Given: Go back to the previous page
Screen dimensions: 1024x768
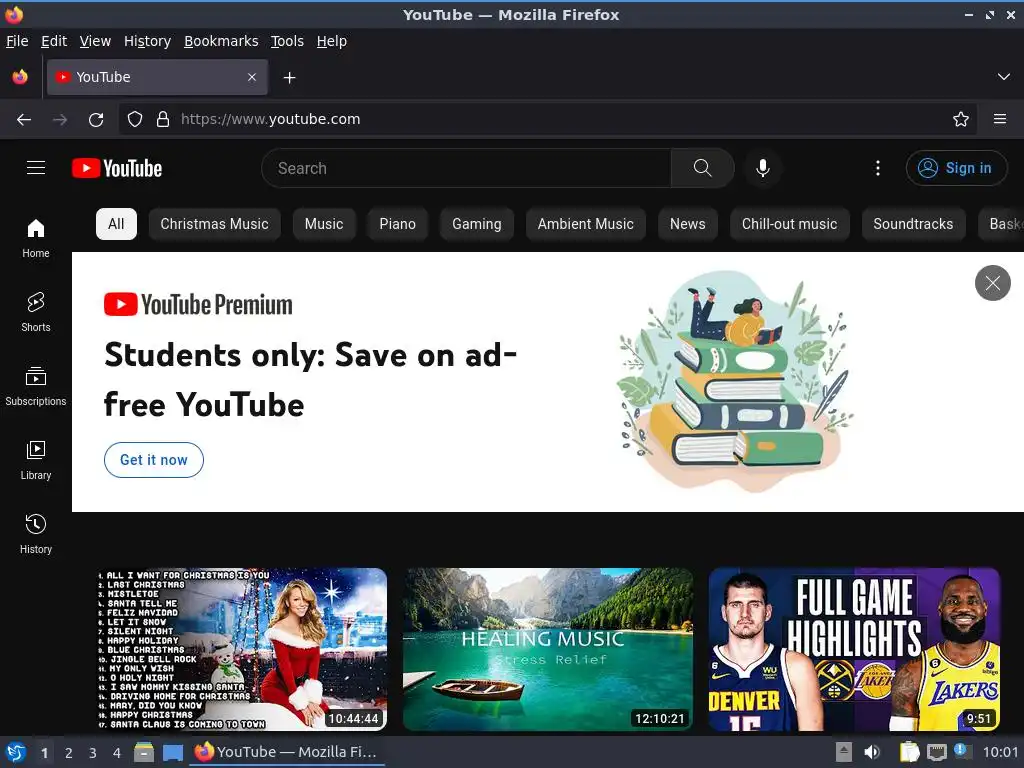Looking at the screenshot, I should 24,120.
